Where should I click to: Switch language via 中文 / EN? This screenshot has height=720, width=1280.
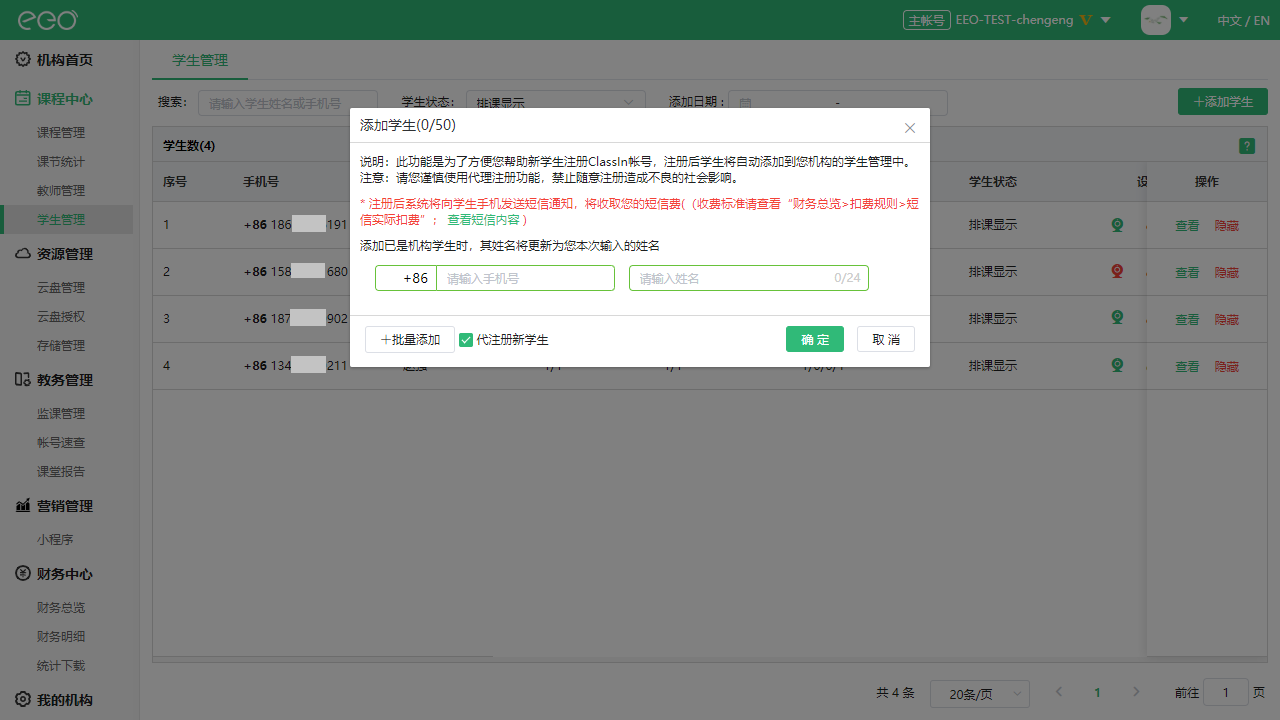(1243, 20)
